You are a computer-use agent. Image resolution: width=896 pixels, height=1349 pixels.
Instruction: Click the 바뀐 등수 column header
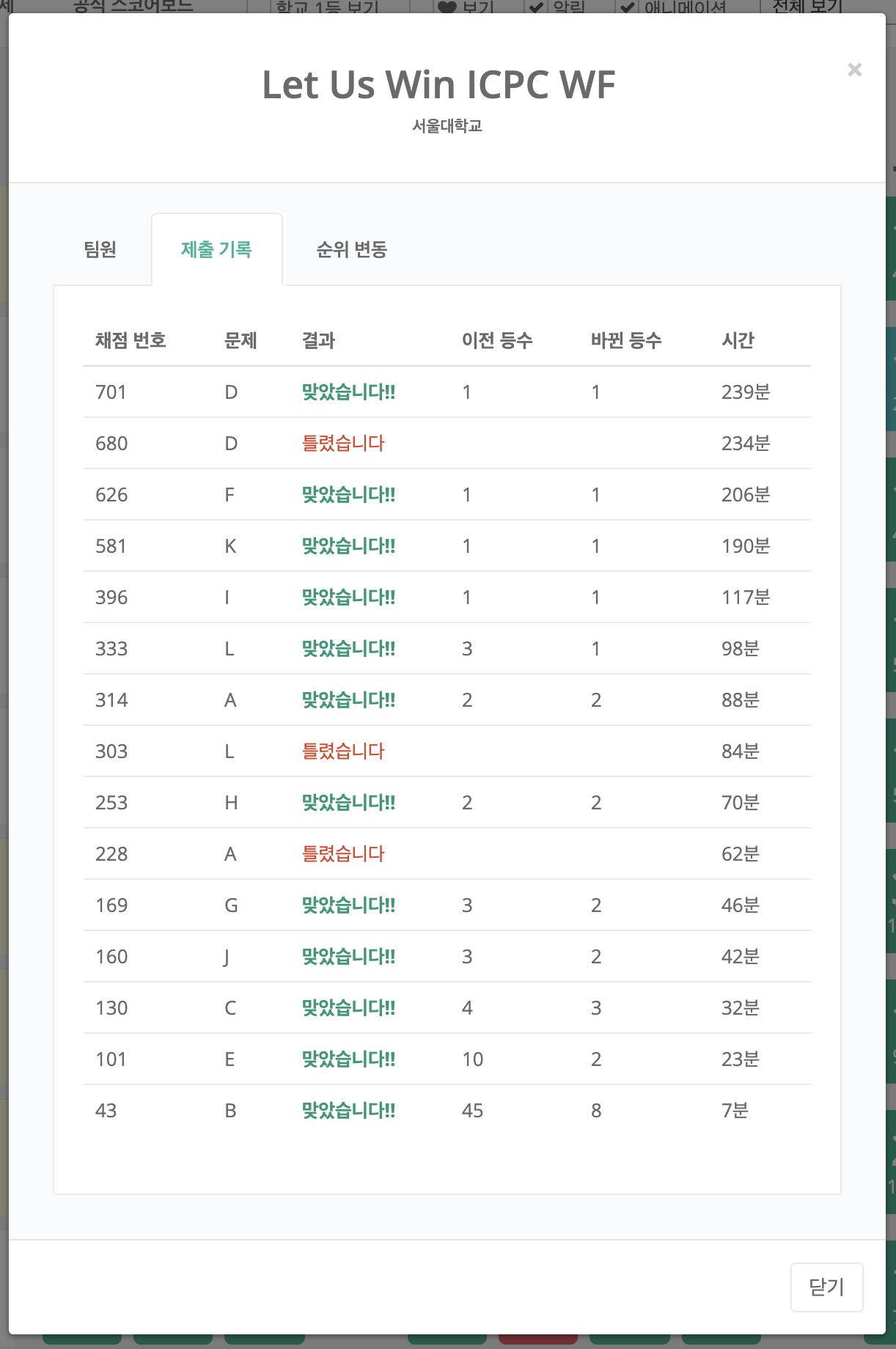point(626,340)
